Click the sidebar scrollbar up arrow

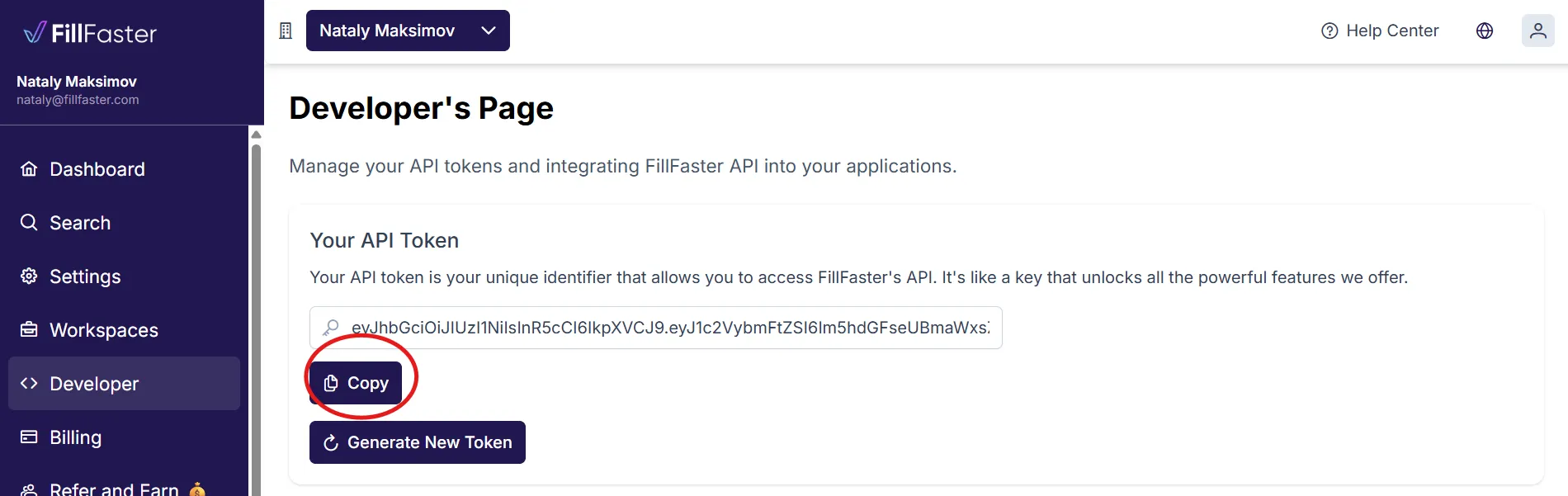point(256,135)
